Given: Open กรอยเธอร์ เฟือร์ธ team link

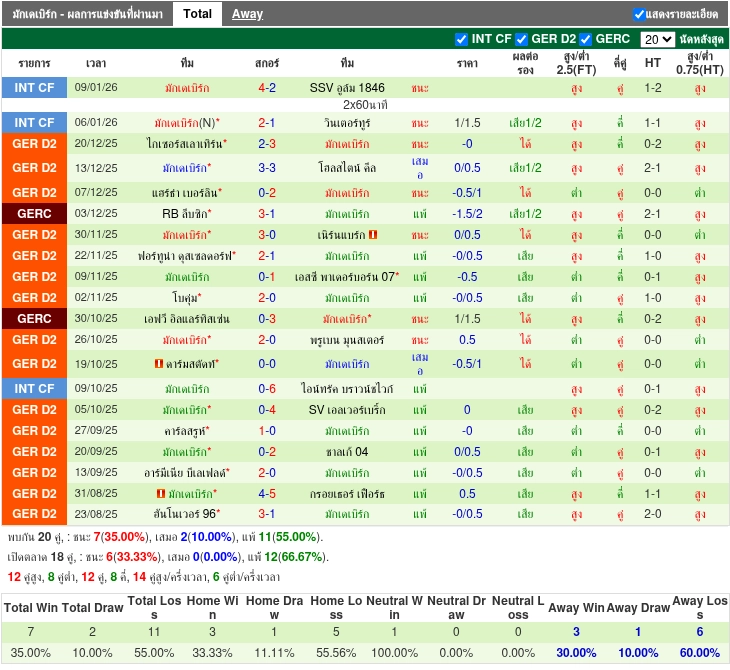Looking at the screenshot, I should click(x=347, y=494).
